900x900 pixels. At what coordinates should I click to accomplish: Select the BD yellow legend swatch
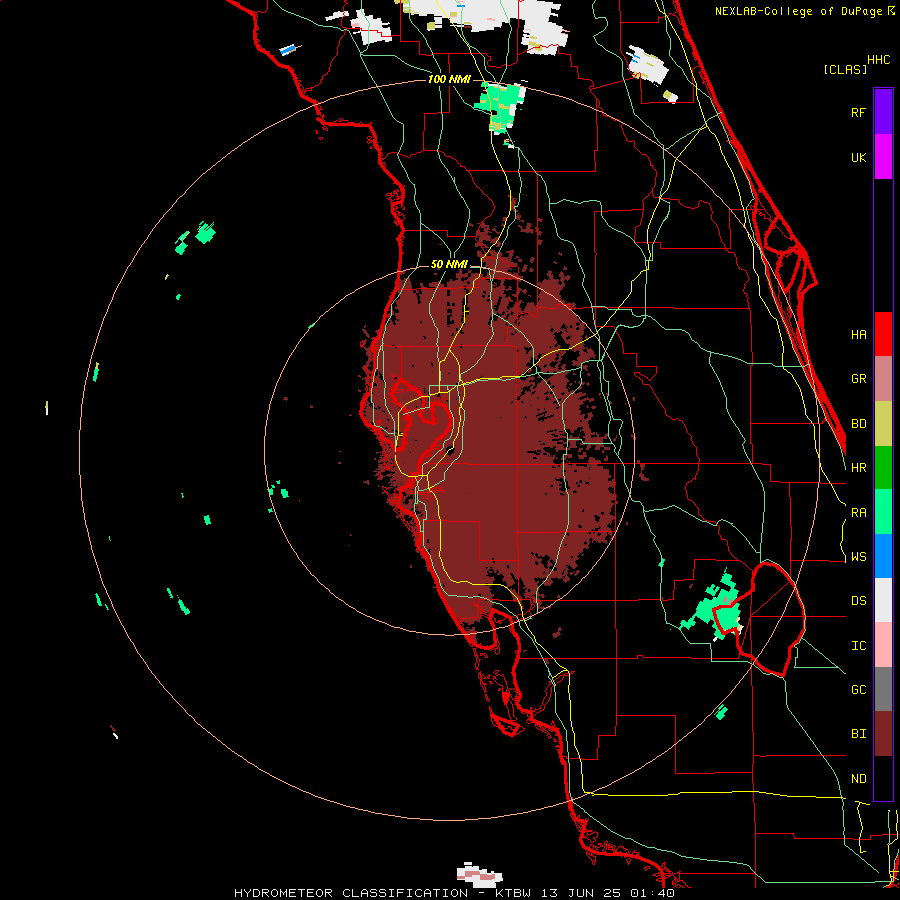pyautogui.click(x=883, y=423)
